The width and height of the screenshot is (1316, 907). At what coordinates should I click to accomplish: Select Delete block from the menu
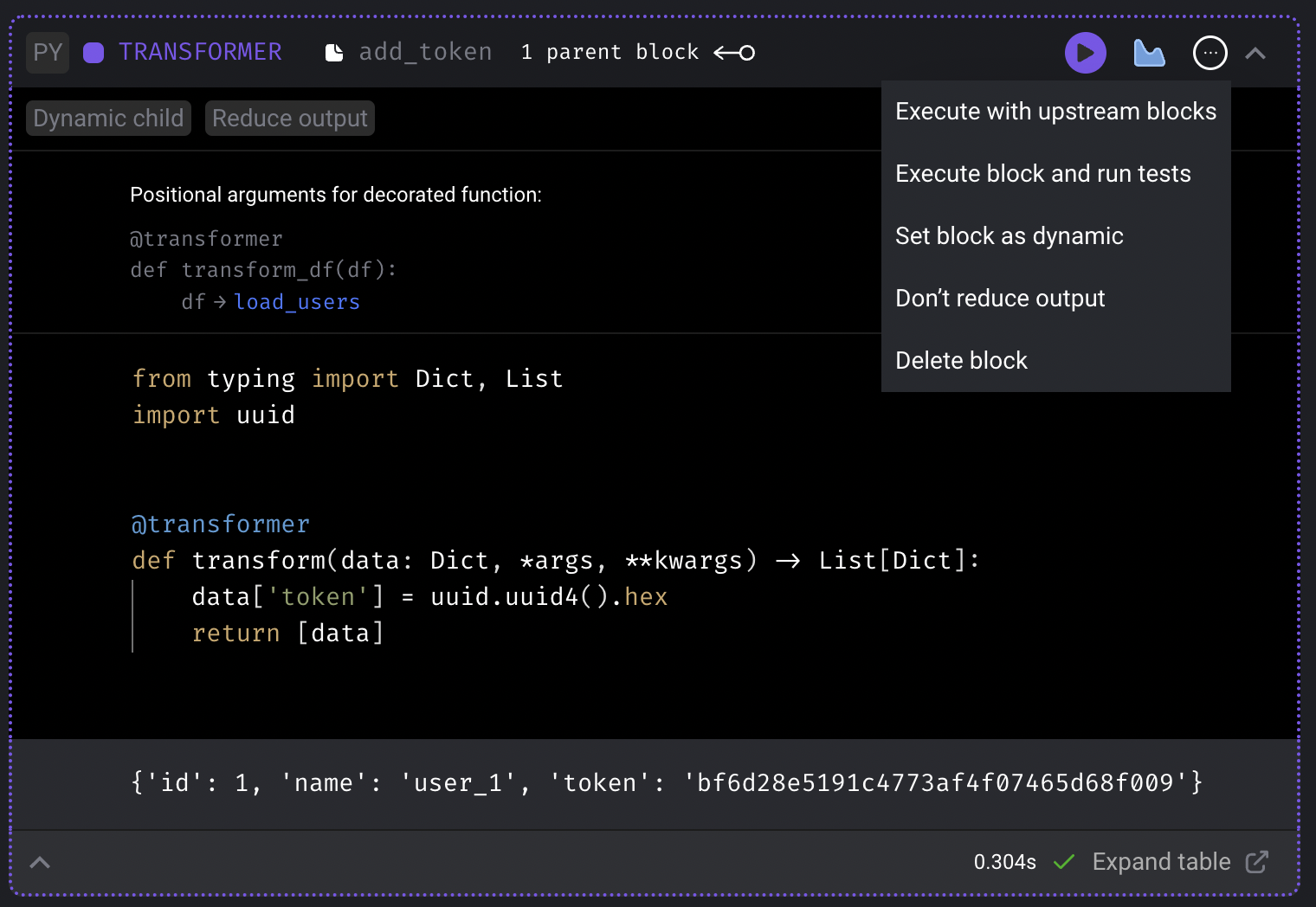1055,361
